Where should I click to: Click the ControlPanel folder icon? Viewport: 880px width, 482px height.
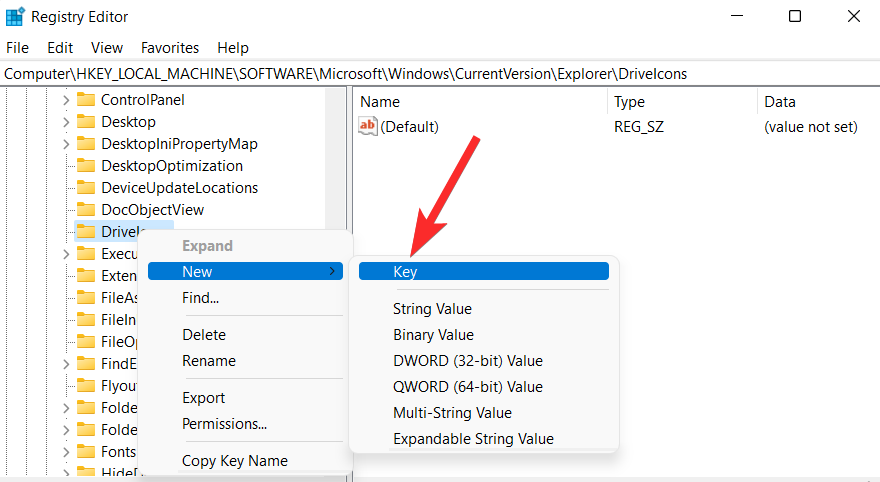pos(85,100)
